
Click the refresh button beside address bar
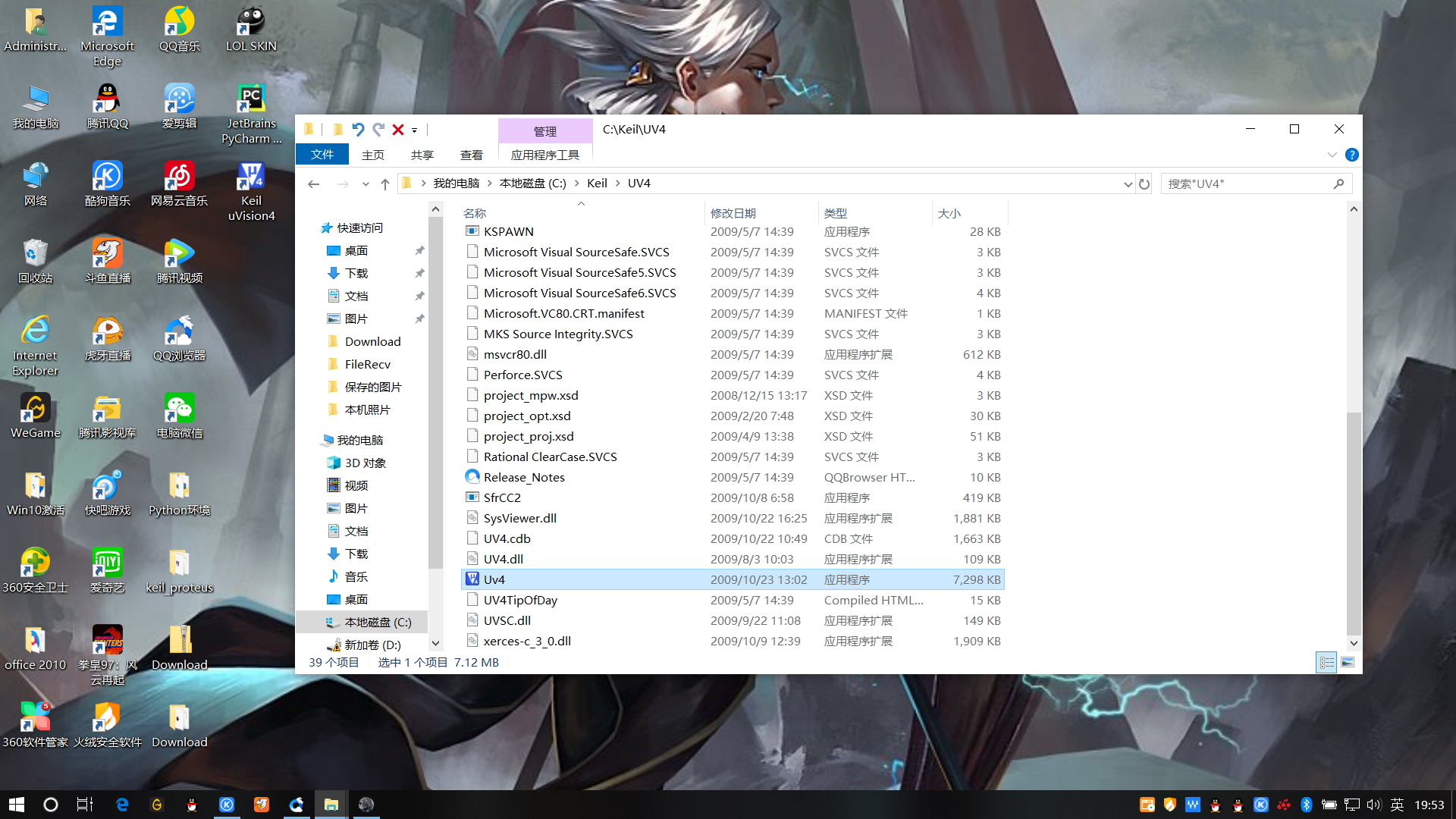point(1144,184)
